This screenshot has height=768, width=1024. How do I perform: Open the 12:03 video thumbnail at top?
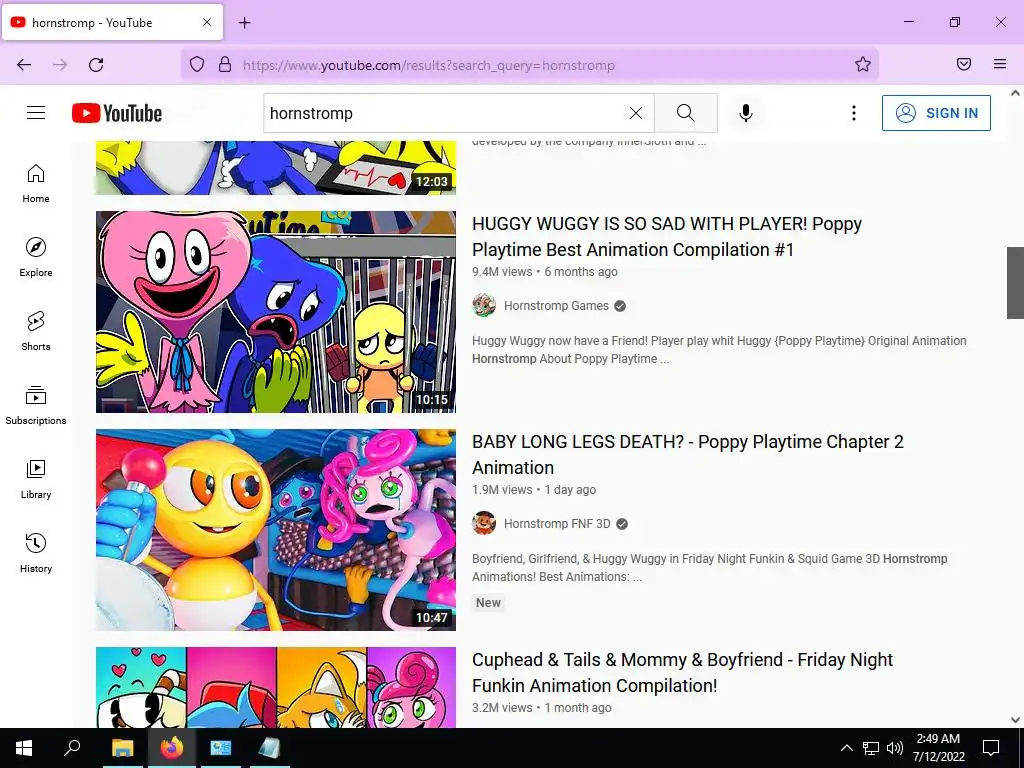(x=276, y=167)
